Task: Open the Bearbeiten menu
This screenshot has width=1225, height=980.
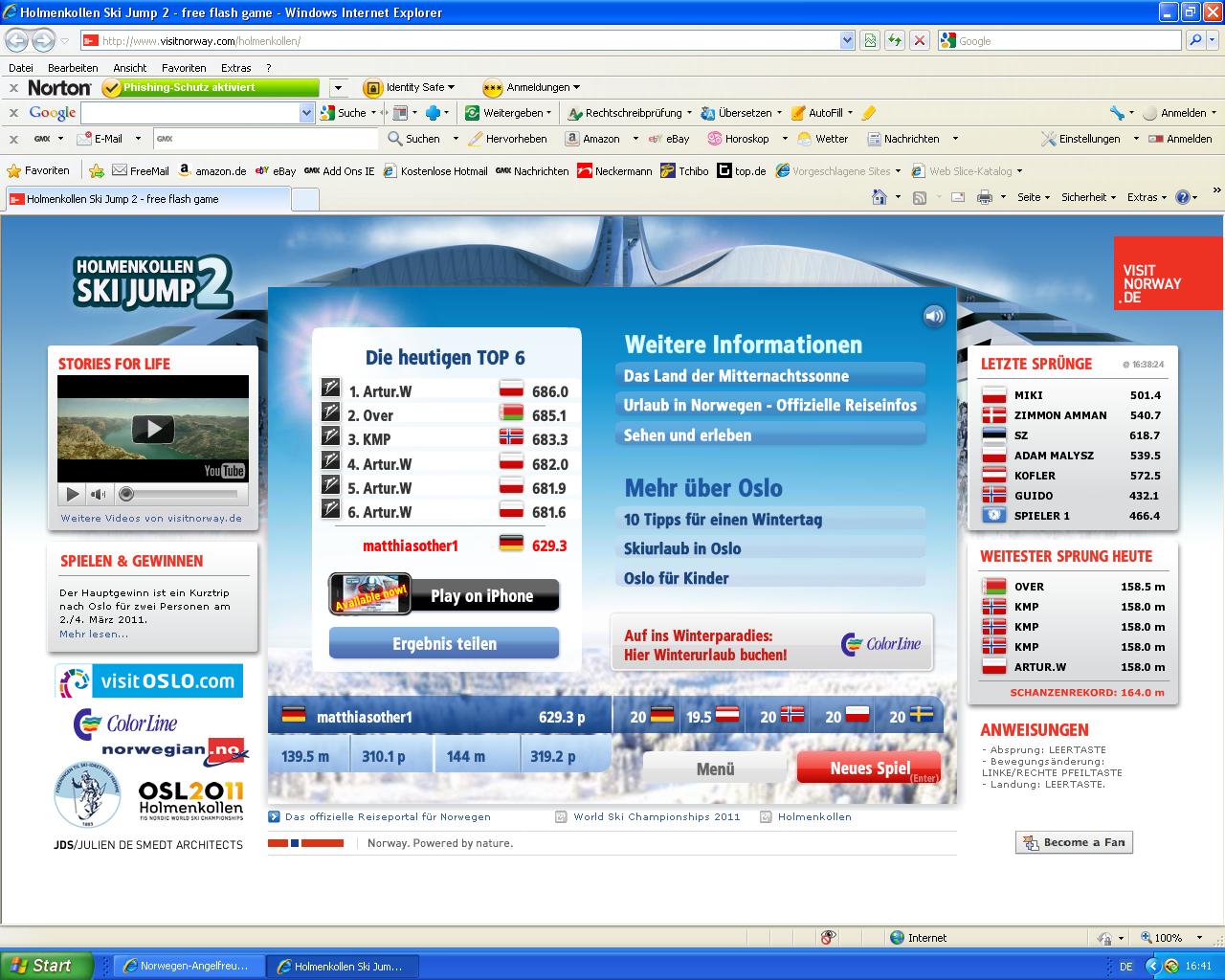Action: [x=73, y=68]
